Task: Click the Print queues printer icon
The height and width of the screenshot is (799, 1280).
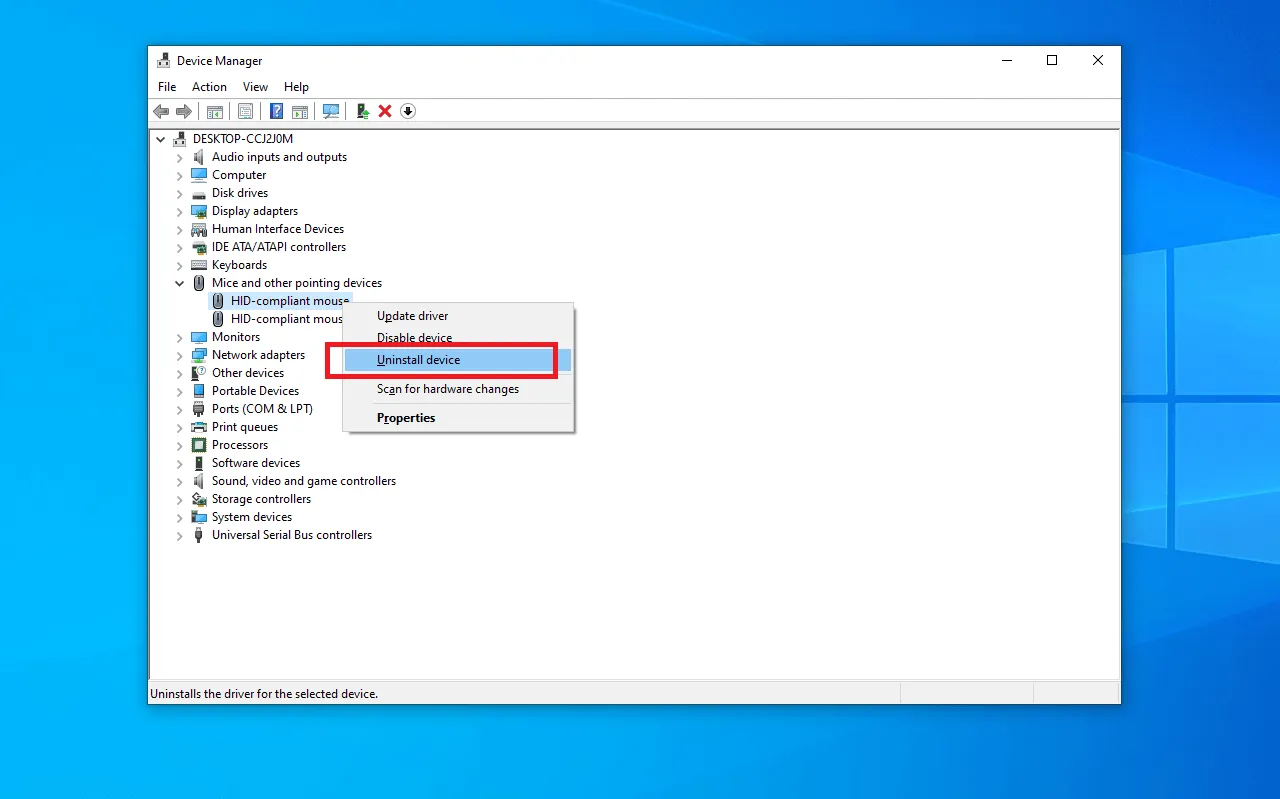Action: pyautogui.click(x=199, y=427)
